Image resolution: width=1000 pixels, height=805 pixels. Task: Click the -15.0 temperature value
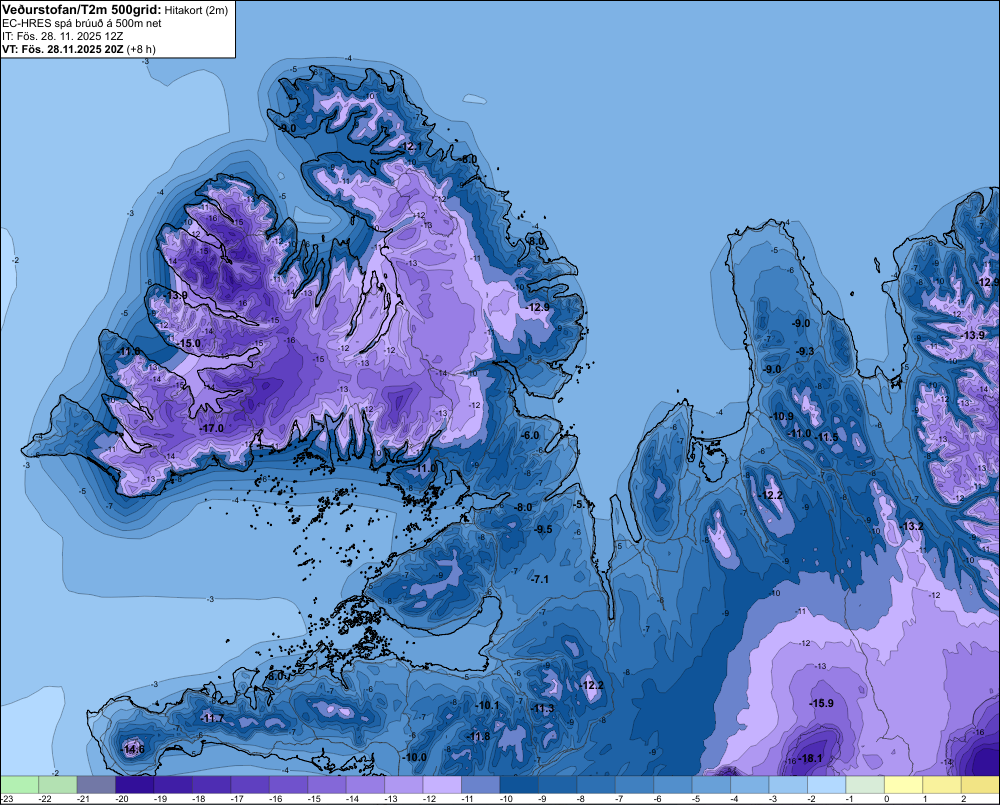click(x=189, y=343)
